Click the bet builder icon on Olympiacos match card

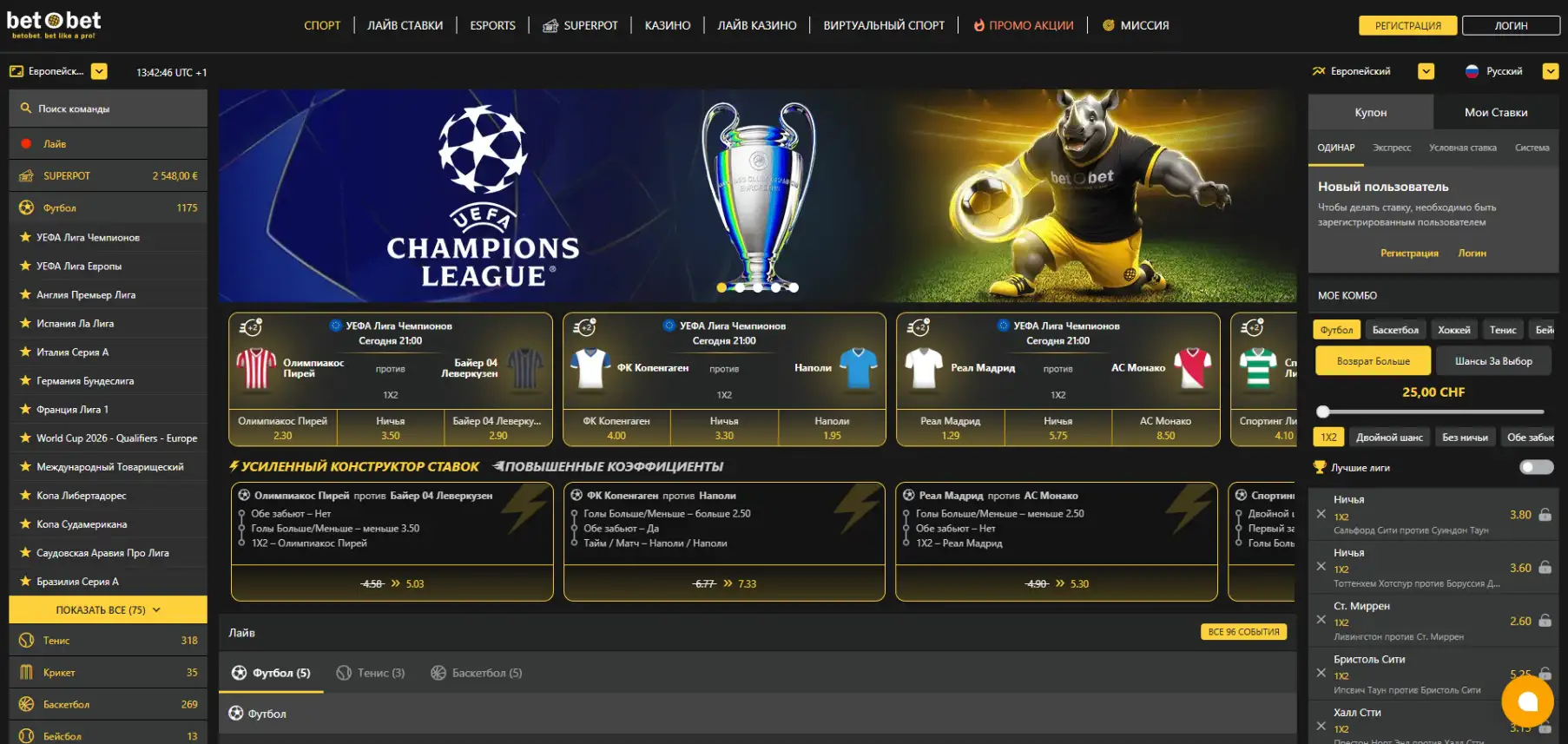[x=251, y=326]
